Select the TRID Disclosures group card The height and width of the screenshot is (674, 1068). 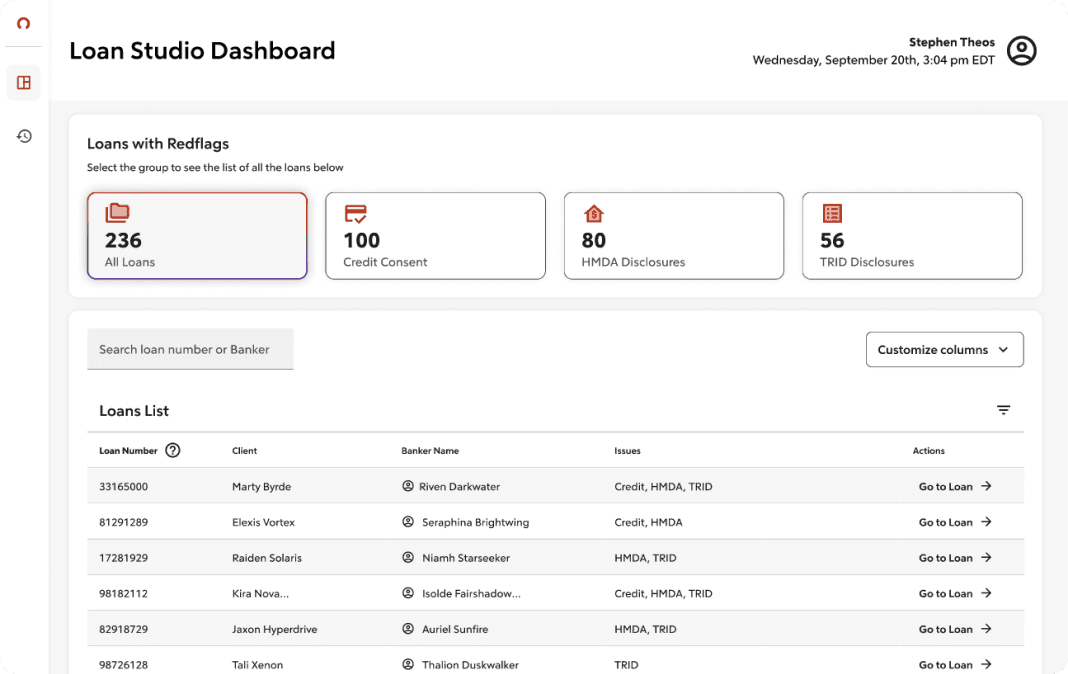pos(912,236)
